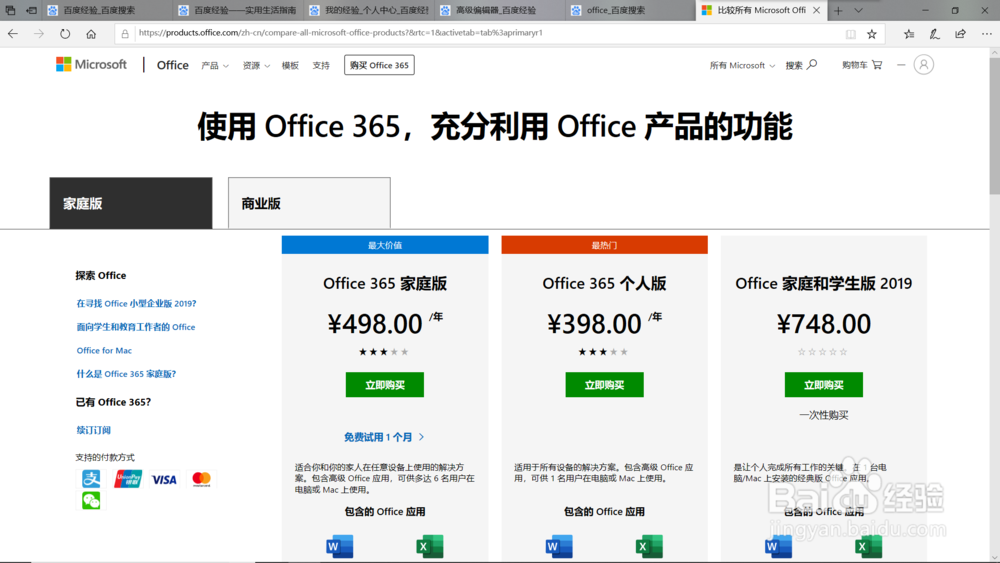Click the add notes pen icon

pos(934,34)
